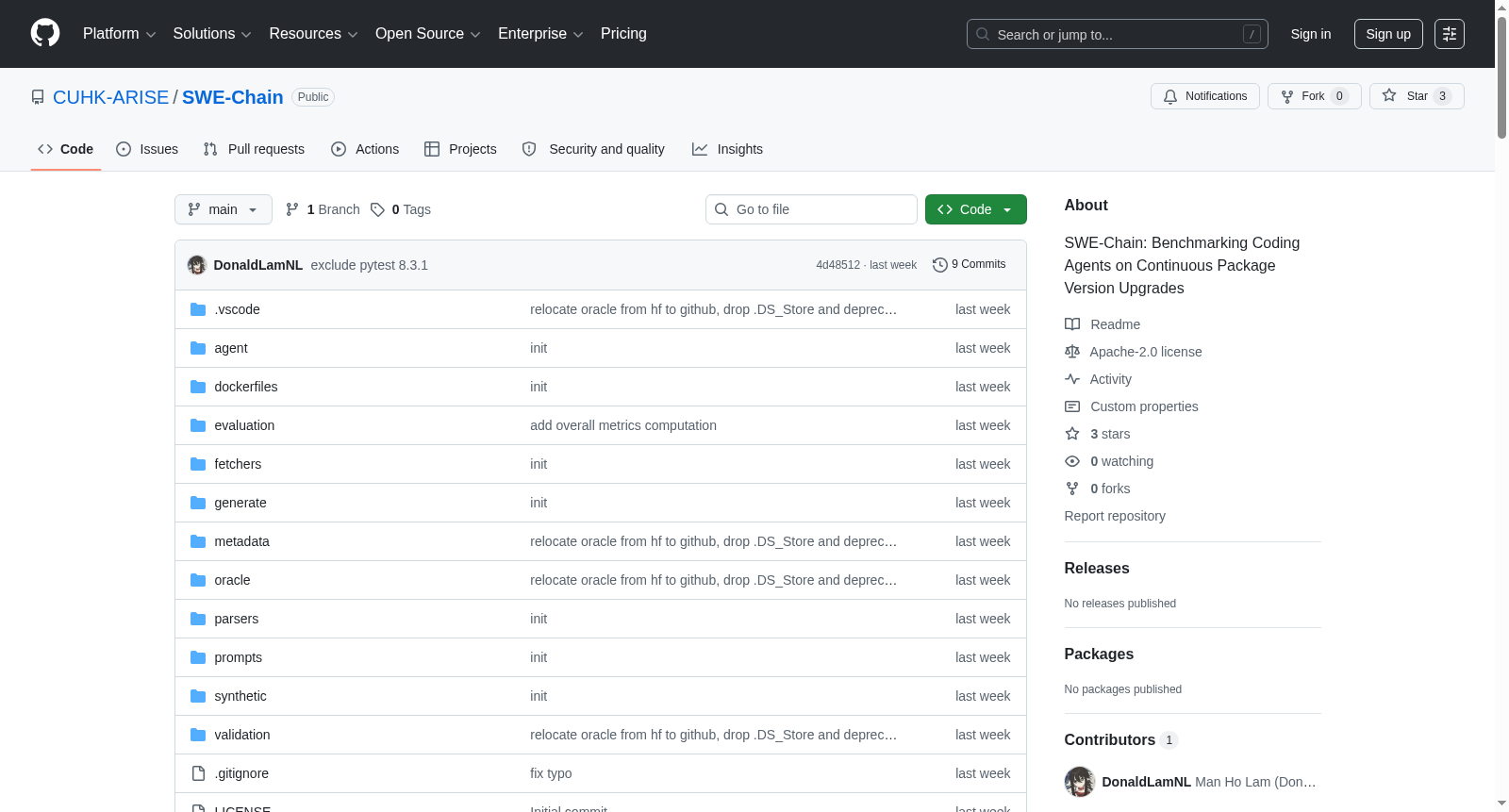
Task: Open the GitHub homepage logo
Action: click(45, 34)
